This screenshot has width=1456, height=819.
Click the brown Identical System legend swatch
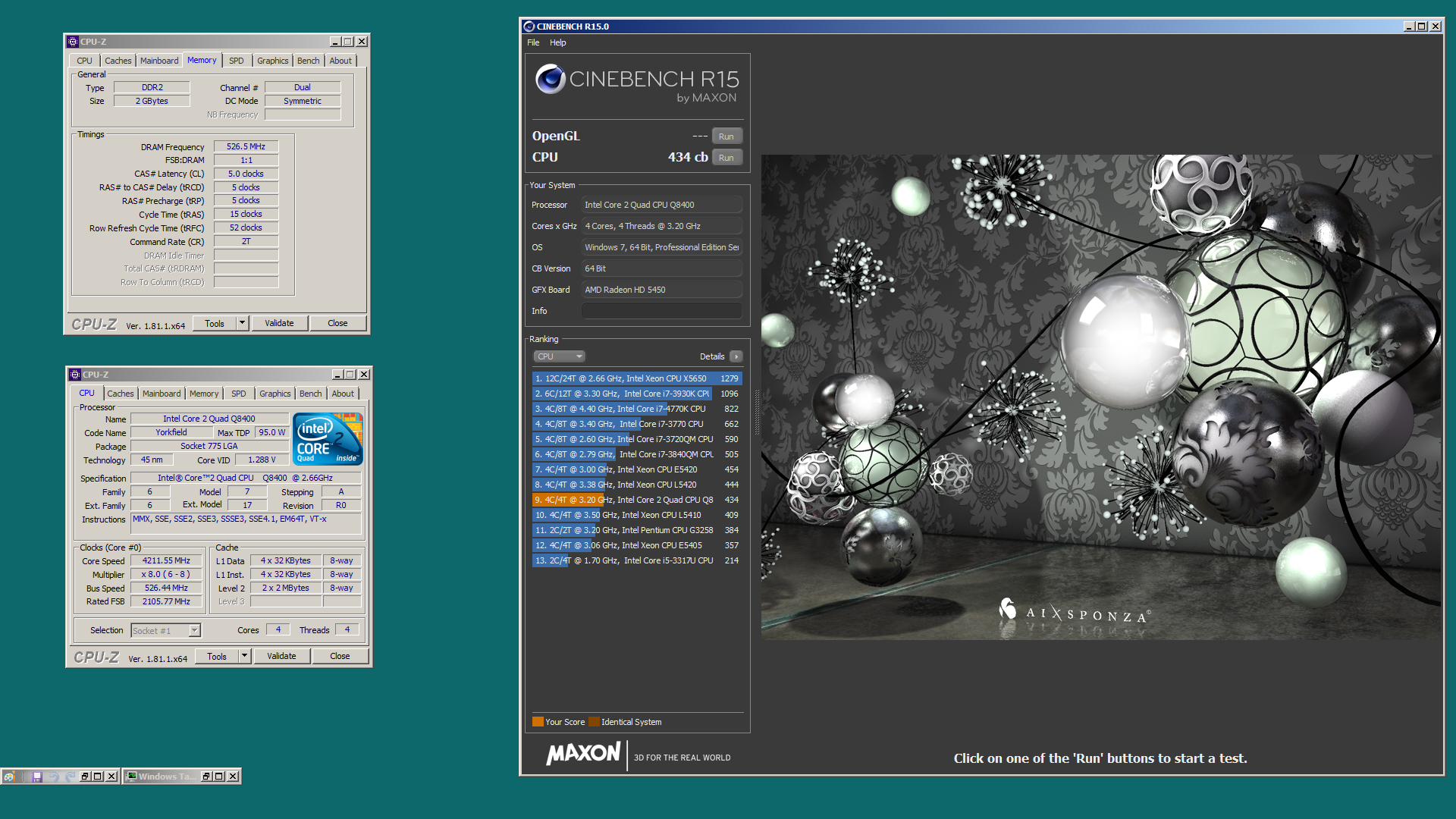(594, 722)
